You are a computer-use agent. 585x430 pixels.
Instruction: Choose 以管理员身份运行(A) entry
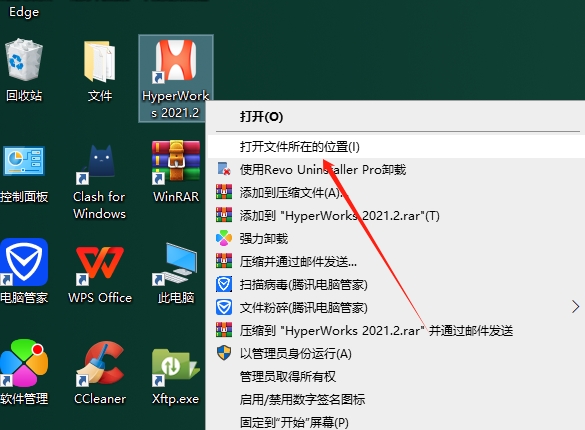[395, 354]
